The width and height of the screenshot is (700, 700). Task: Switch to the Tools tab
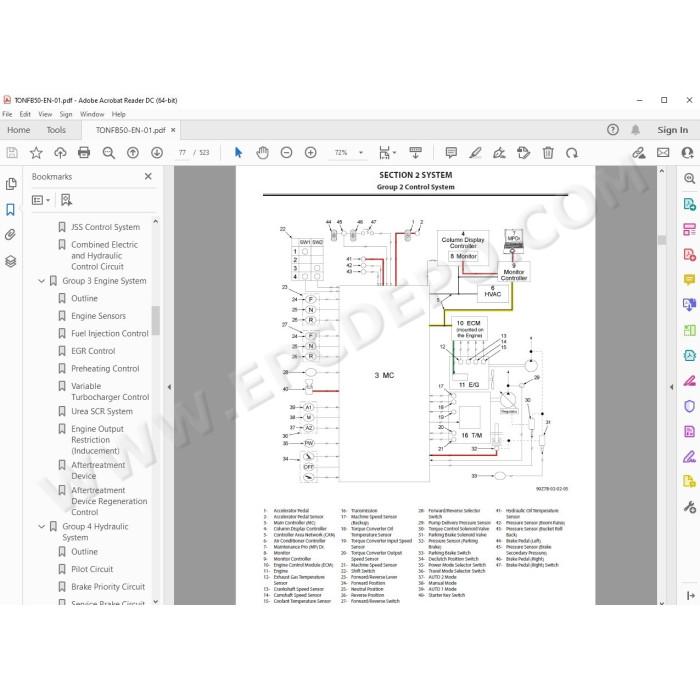pos(56,130)
